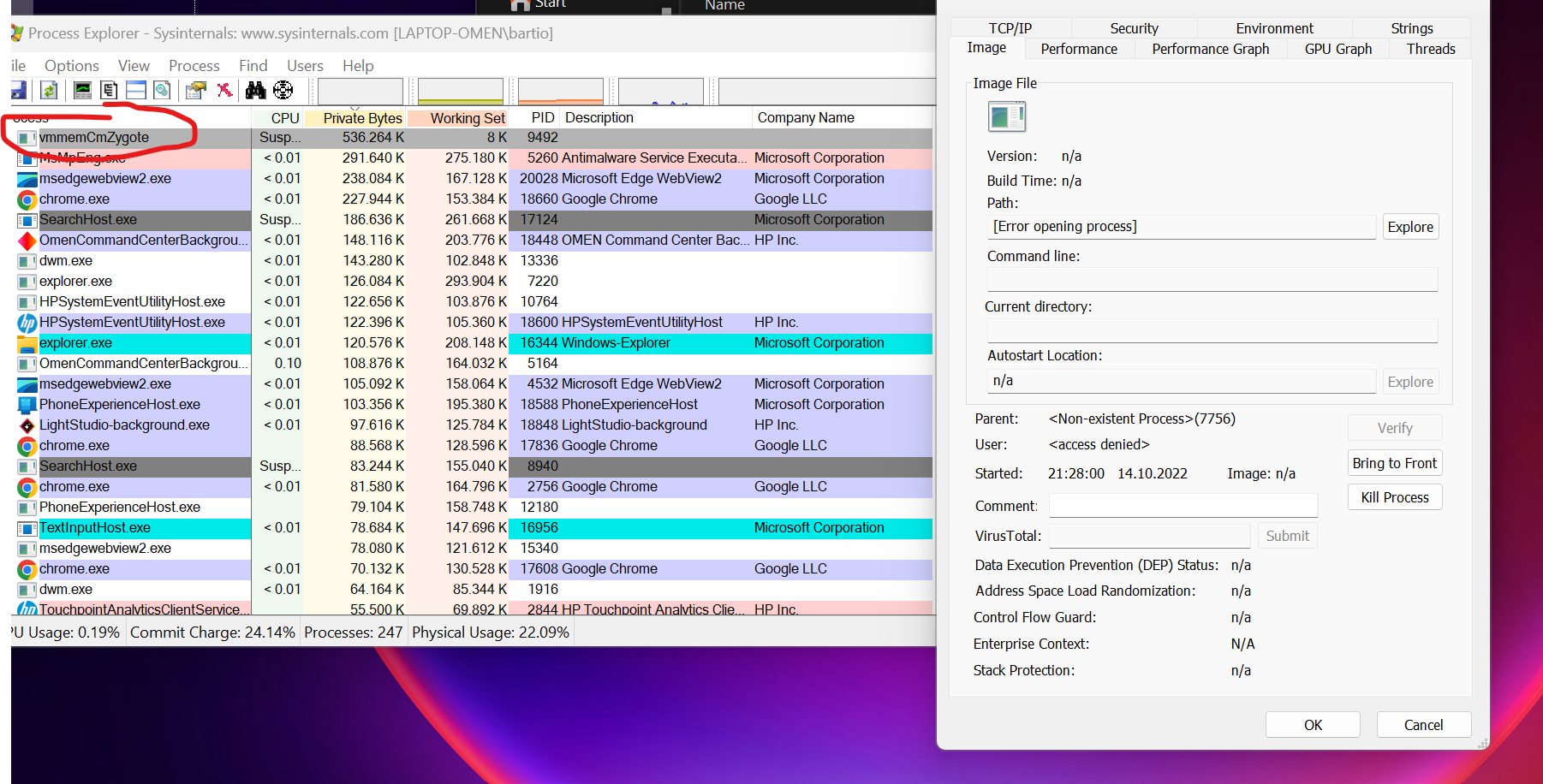1543x784 pixels.
Task: Click the binoculars Find toolbar icon
Action: (x=255, y=90)
